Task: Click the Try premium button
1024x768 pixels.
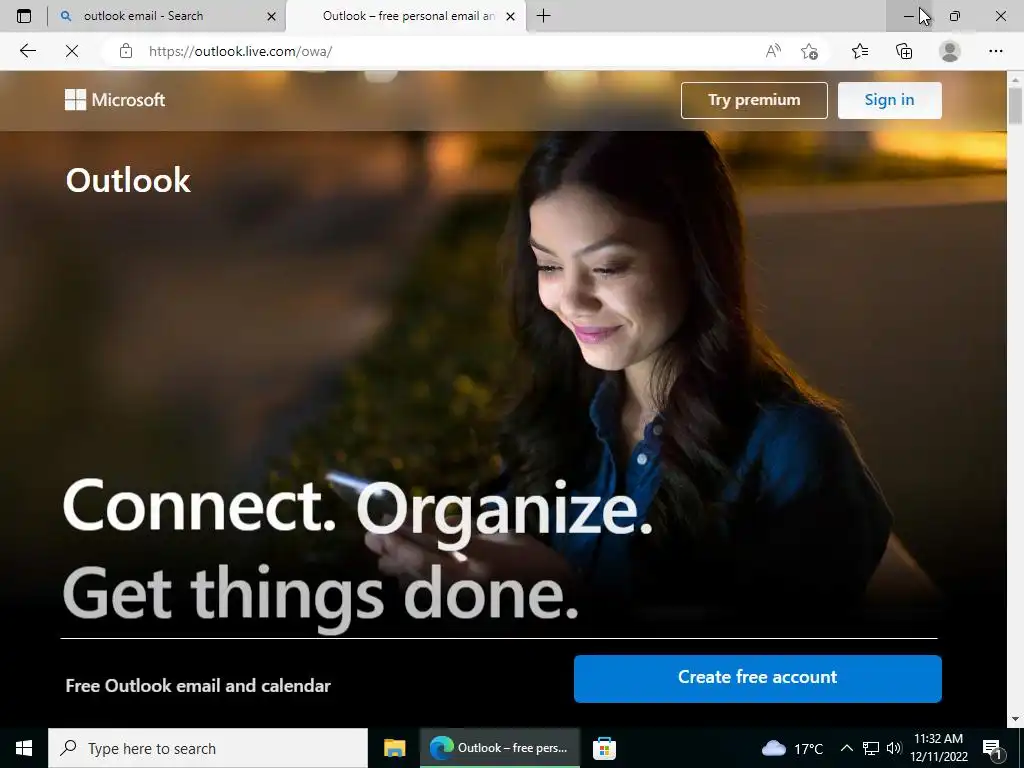Action: tap(754, 100)
